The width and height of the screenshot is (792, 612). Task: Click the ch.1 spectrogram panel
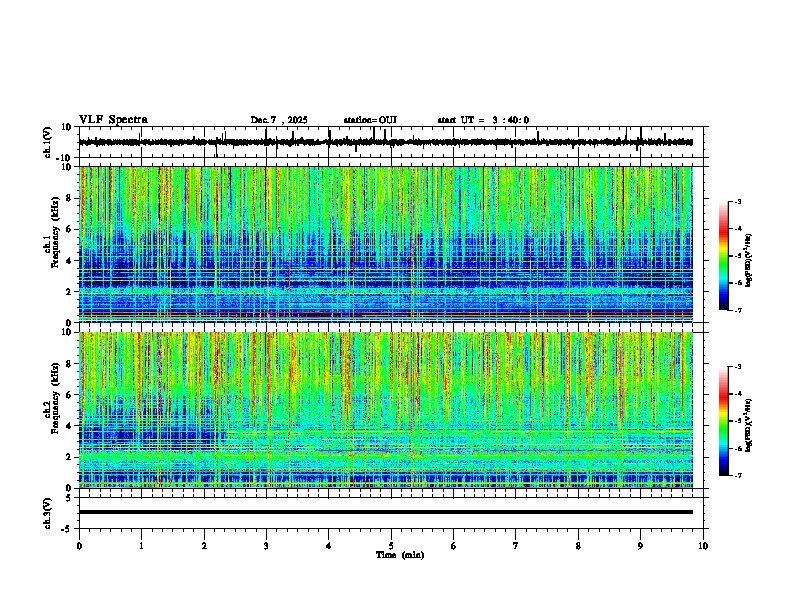point(385,244)
